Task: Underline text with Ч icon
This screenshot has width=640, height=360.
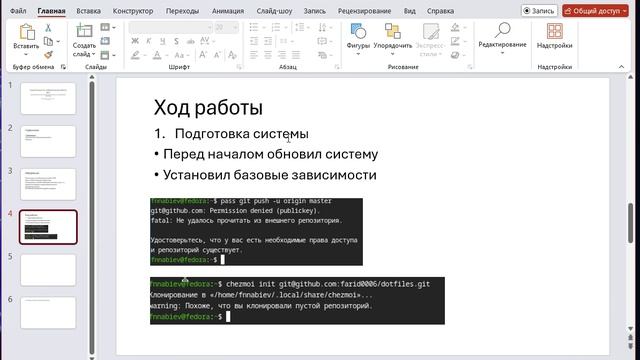Action: [x=162, y=41]
